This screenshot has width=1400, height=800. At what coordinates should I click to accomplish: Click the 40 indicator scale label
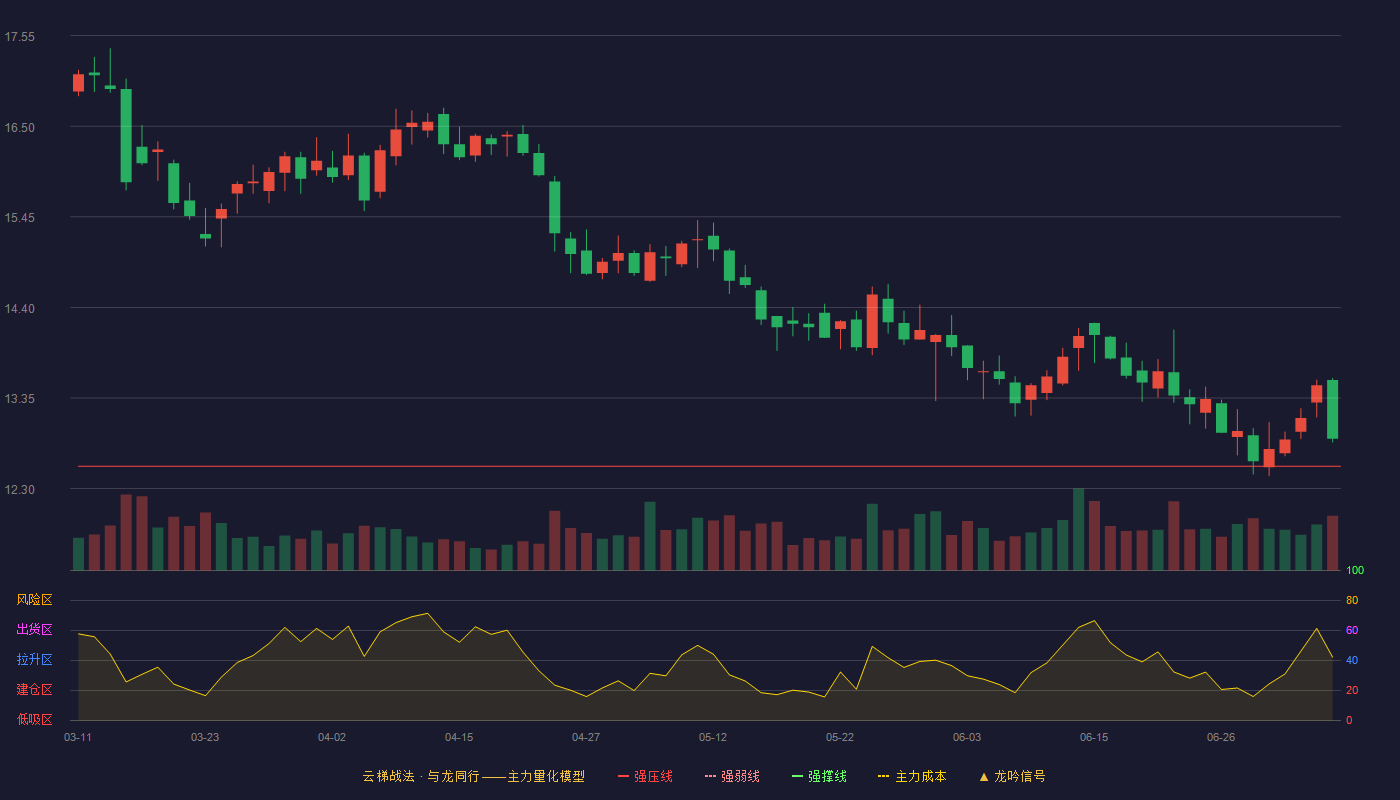click(1352, 661)
